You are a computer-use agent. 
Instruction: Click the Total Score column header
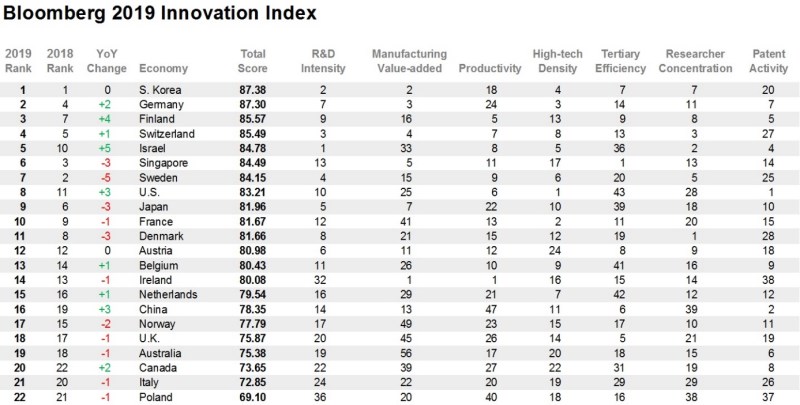tap(252, 60)
